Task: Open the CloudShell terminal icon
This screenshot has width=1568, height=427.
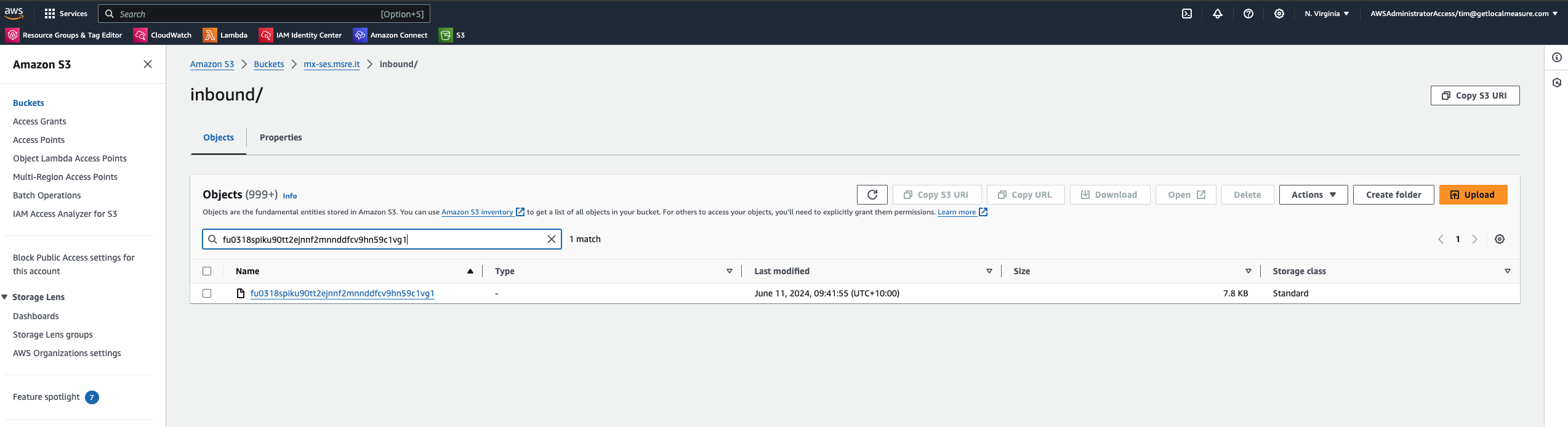Action: click(x=1187, y=14)
